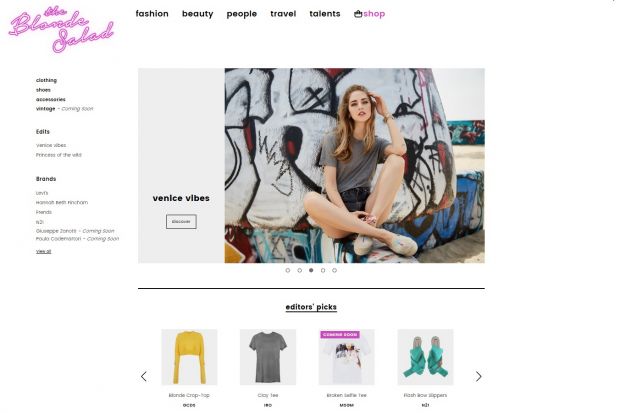Image resolution: width=620 pixels, height=413 pixels.
Task: Click the discover button for venice vibes
Action: coord(181,222)
